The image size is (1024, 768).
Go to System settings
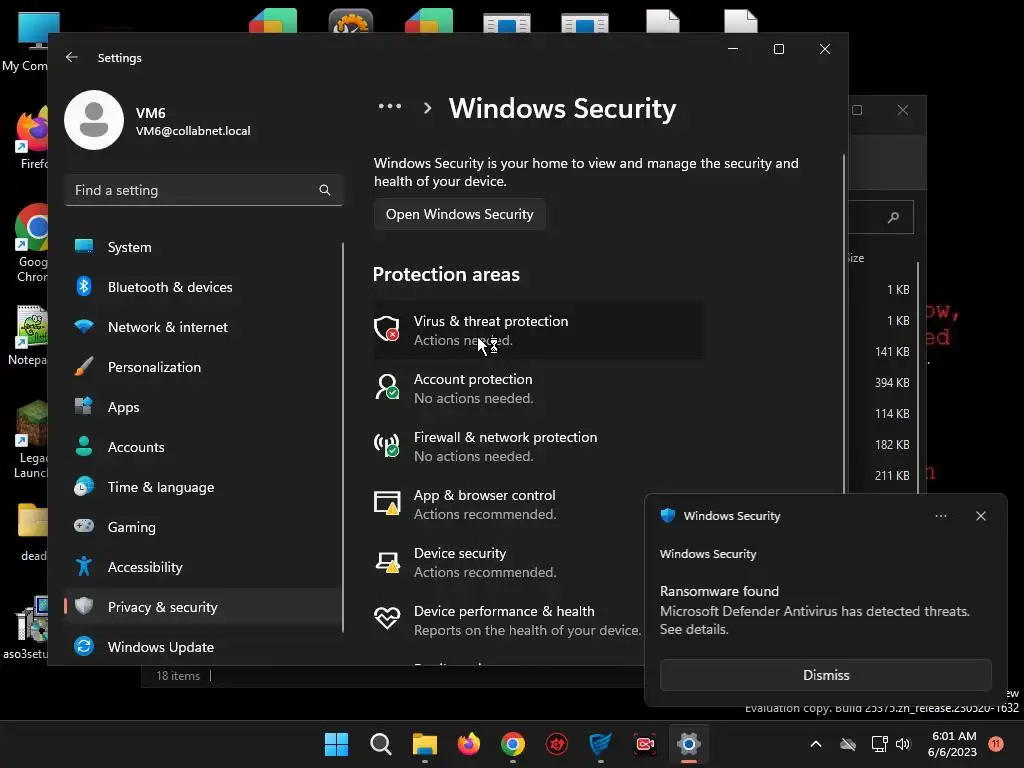202,247
